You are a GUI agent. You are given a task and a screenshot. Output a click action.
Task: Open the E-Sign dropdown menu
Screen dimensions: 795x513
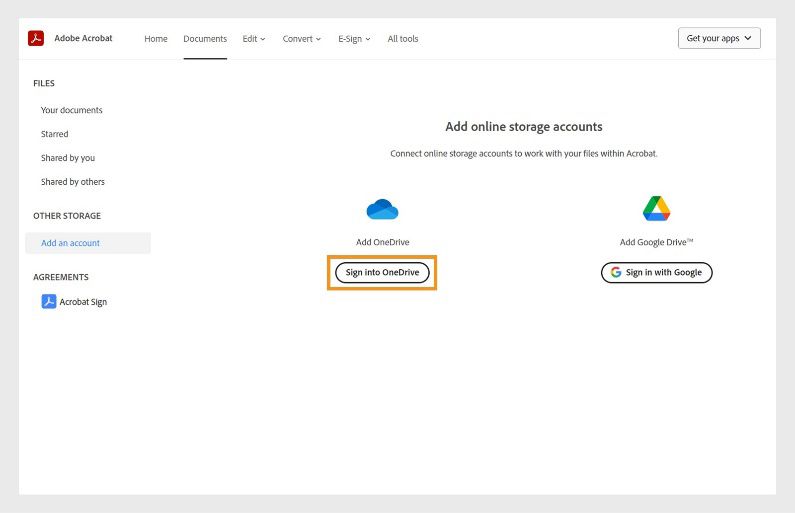coord(354,39)
